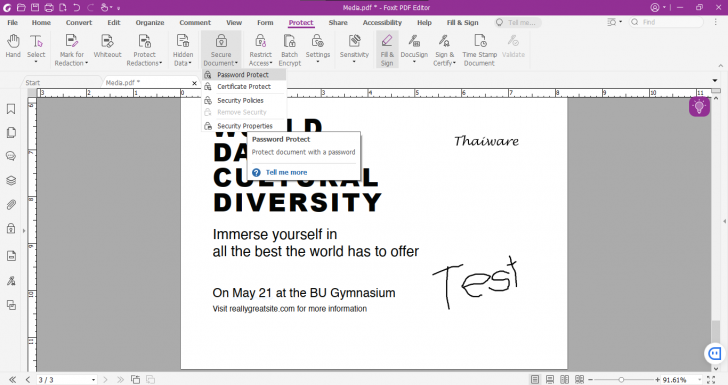Save the document from quick toolbar
The height and width of the screenshot is (385, 728).
[35, 7]
